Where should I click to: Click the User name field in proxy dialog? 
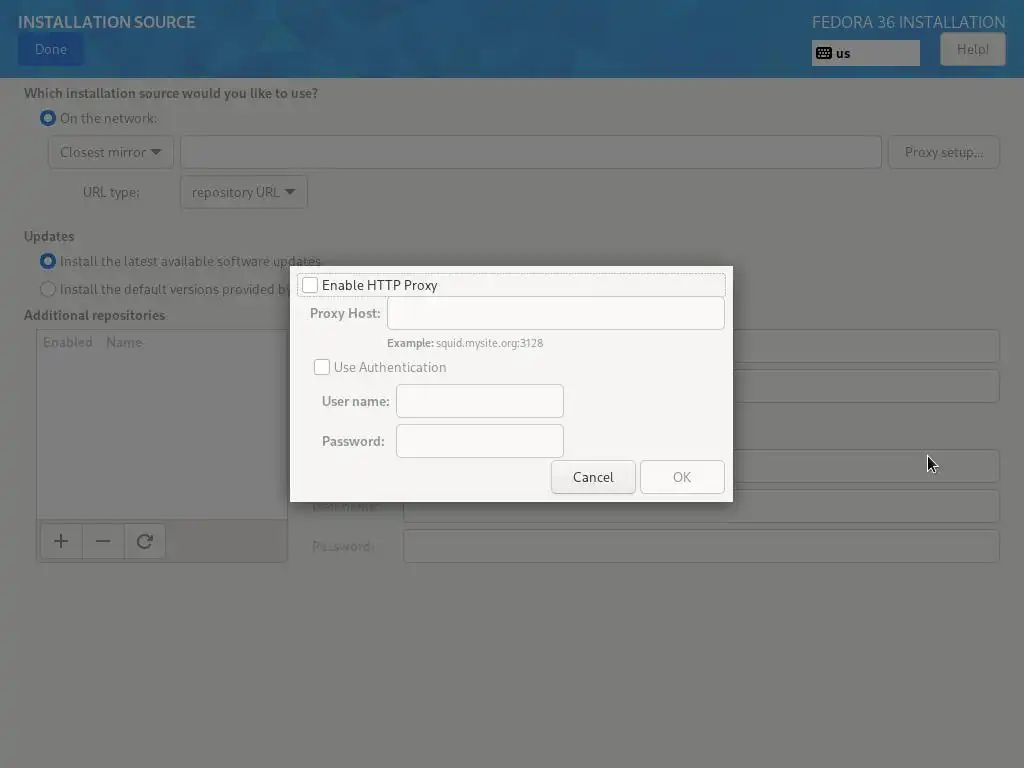[479, 401]
